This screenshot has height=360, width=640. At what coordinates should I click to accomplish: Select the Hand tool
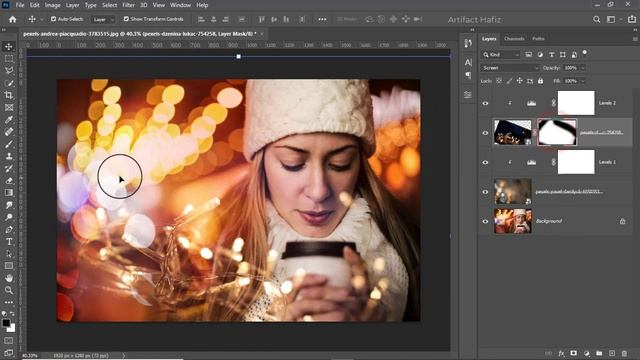point(9,278)
